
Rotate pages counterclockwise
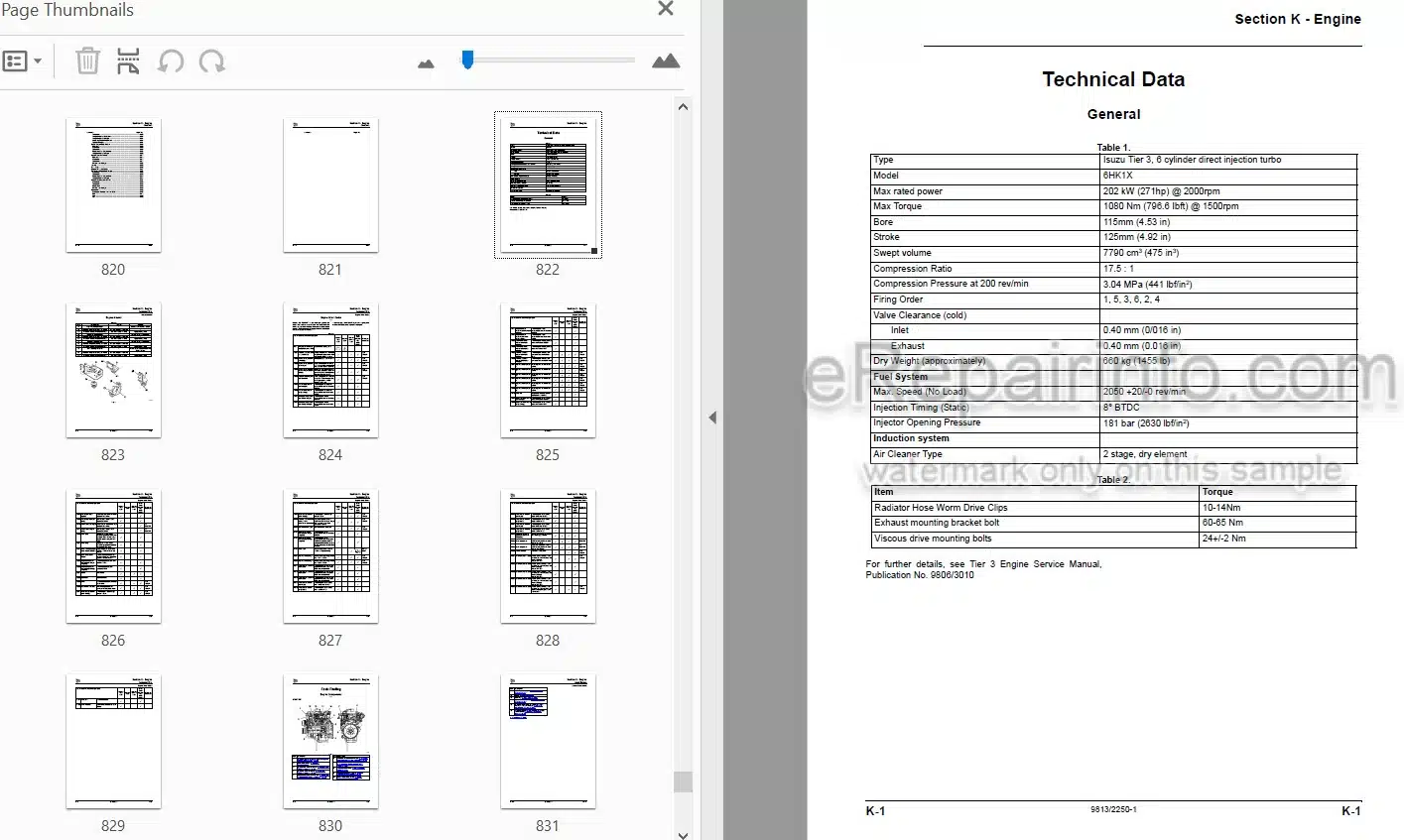[x=171, y=61]
